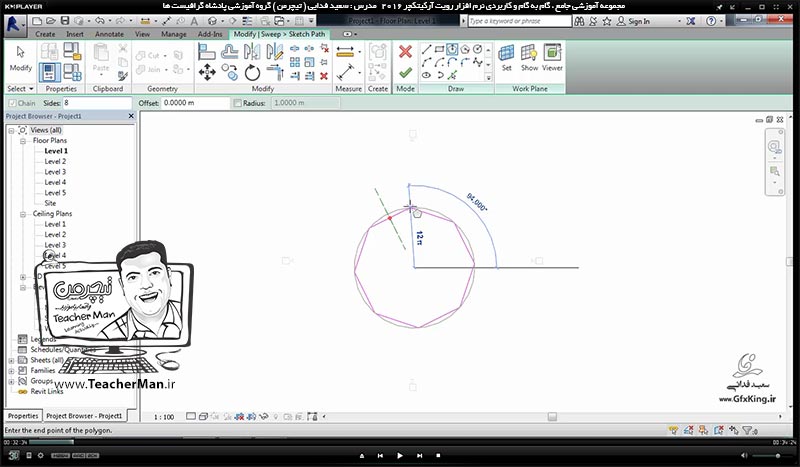The image size is (800, 467).
Task: Select the Circumscribed Polygon draw tool
Action: point(465,49)
